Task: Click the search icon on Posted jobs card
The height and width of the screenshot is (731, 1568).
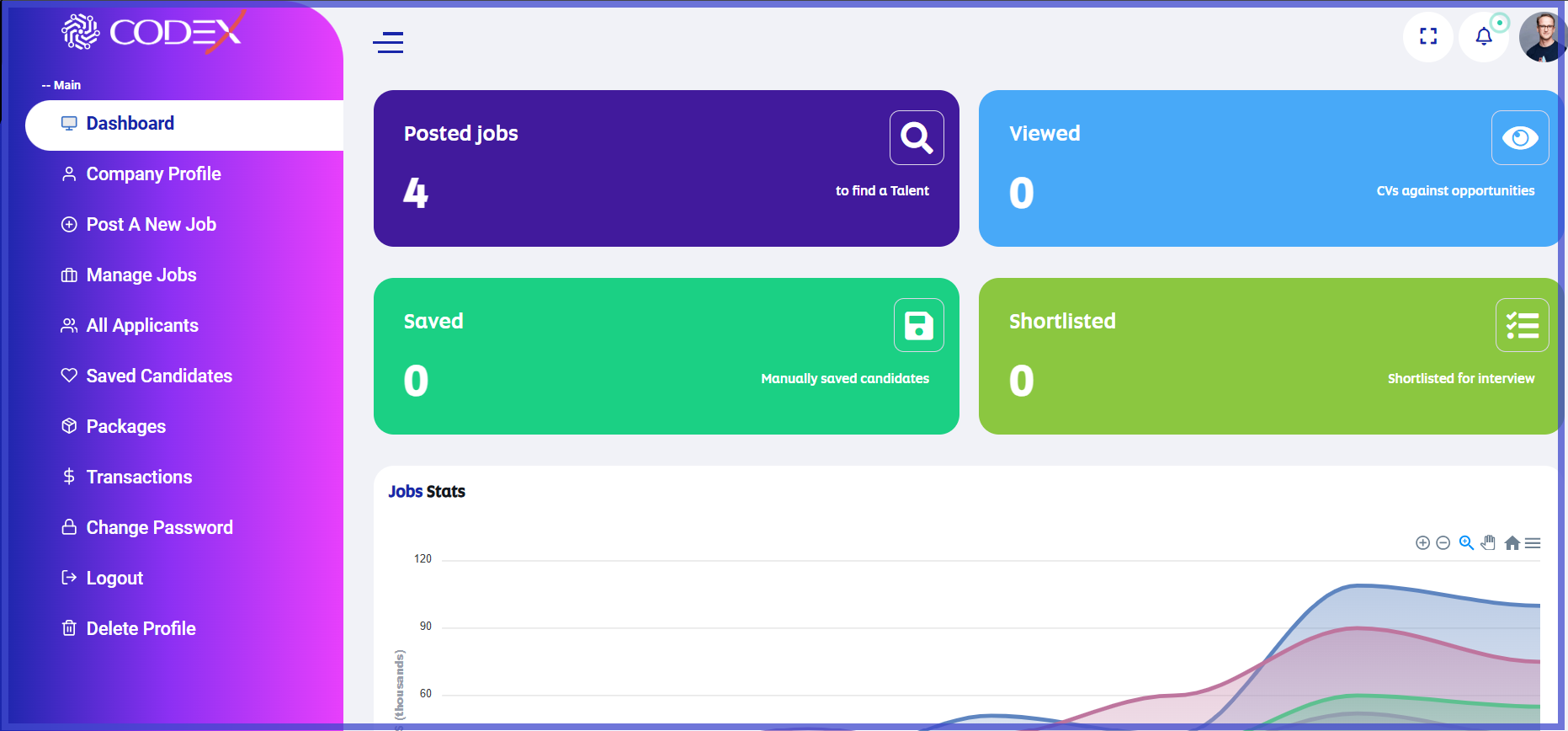Action: 917,137
